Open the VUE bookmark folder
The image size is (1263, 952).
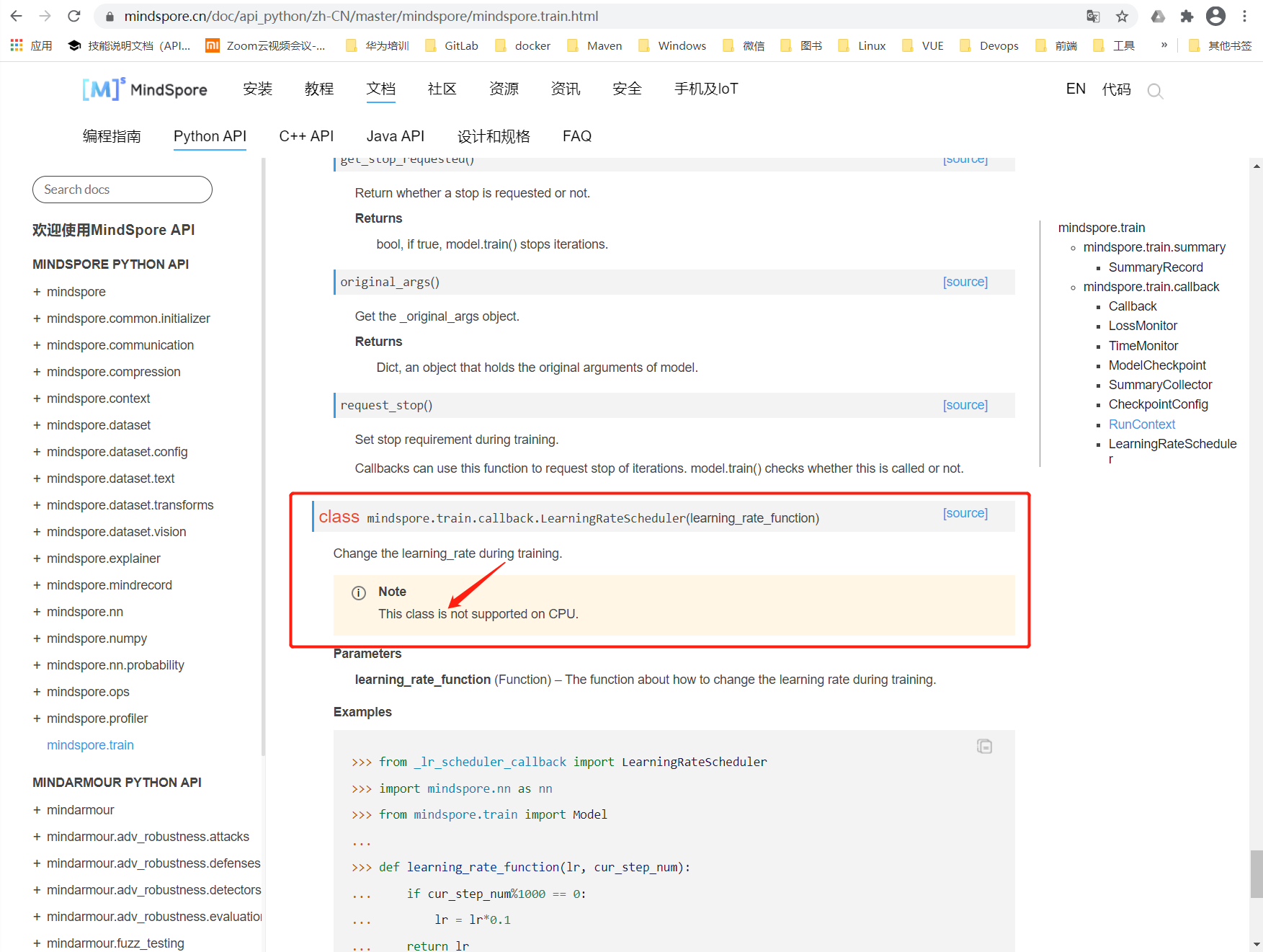coord(923,45)
